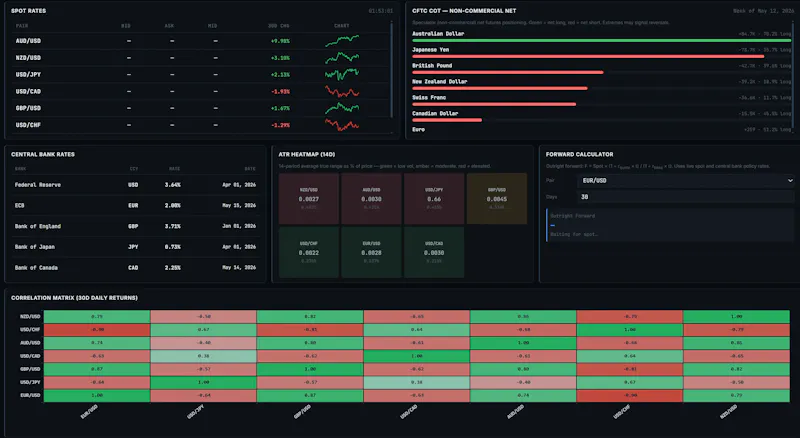Select the USD/JPY tile showing 0.66
The image size is (800, 438).
(x=434, y=199)
